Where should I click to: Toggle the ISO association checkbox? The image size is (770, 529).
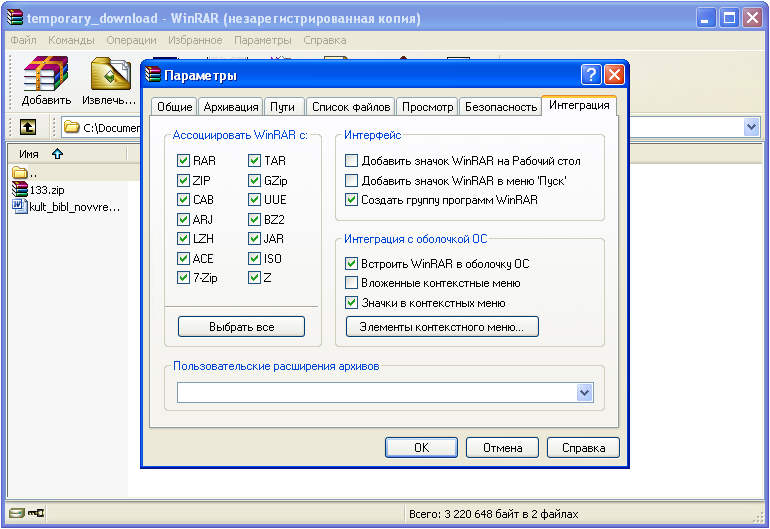(x=254, y=258)
